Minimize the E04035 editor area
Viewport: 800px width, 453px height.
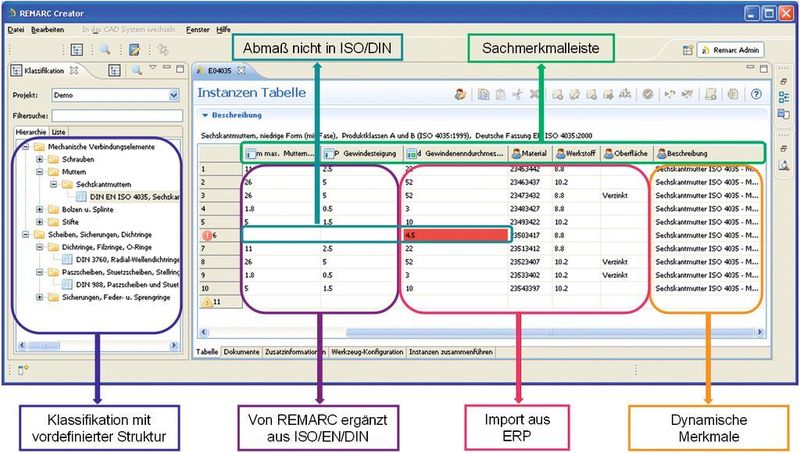click(750, 67)
